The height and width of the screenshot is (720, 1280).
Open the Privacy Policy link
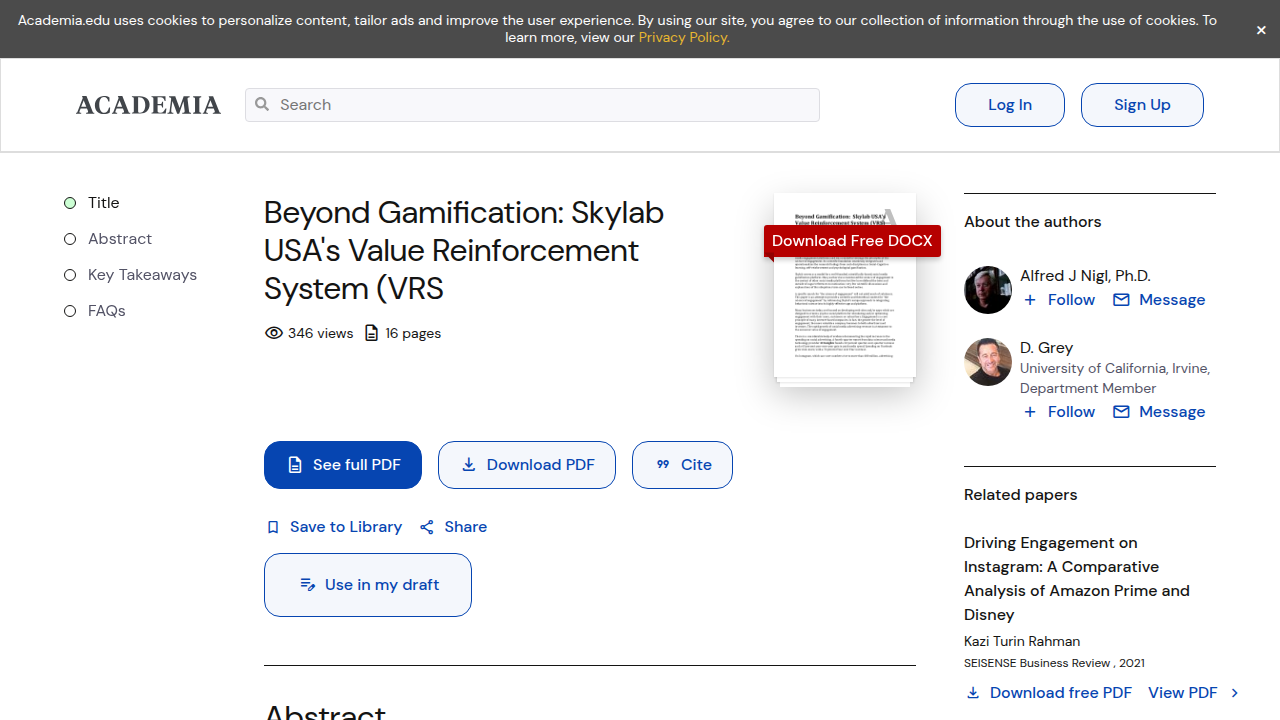click(x=684, y=37)
